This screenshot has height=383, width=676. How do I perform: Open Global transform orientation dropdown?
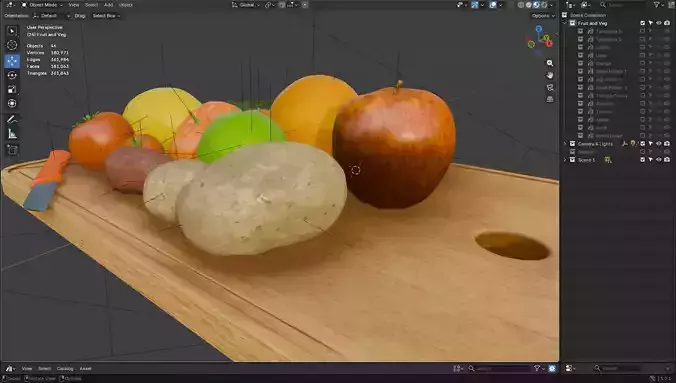pyautogui.click(x=246, y=5)
